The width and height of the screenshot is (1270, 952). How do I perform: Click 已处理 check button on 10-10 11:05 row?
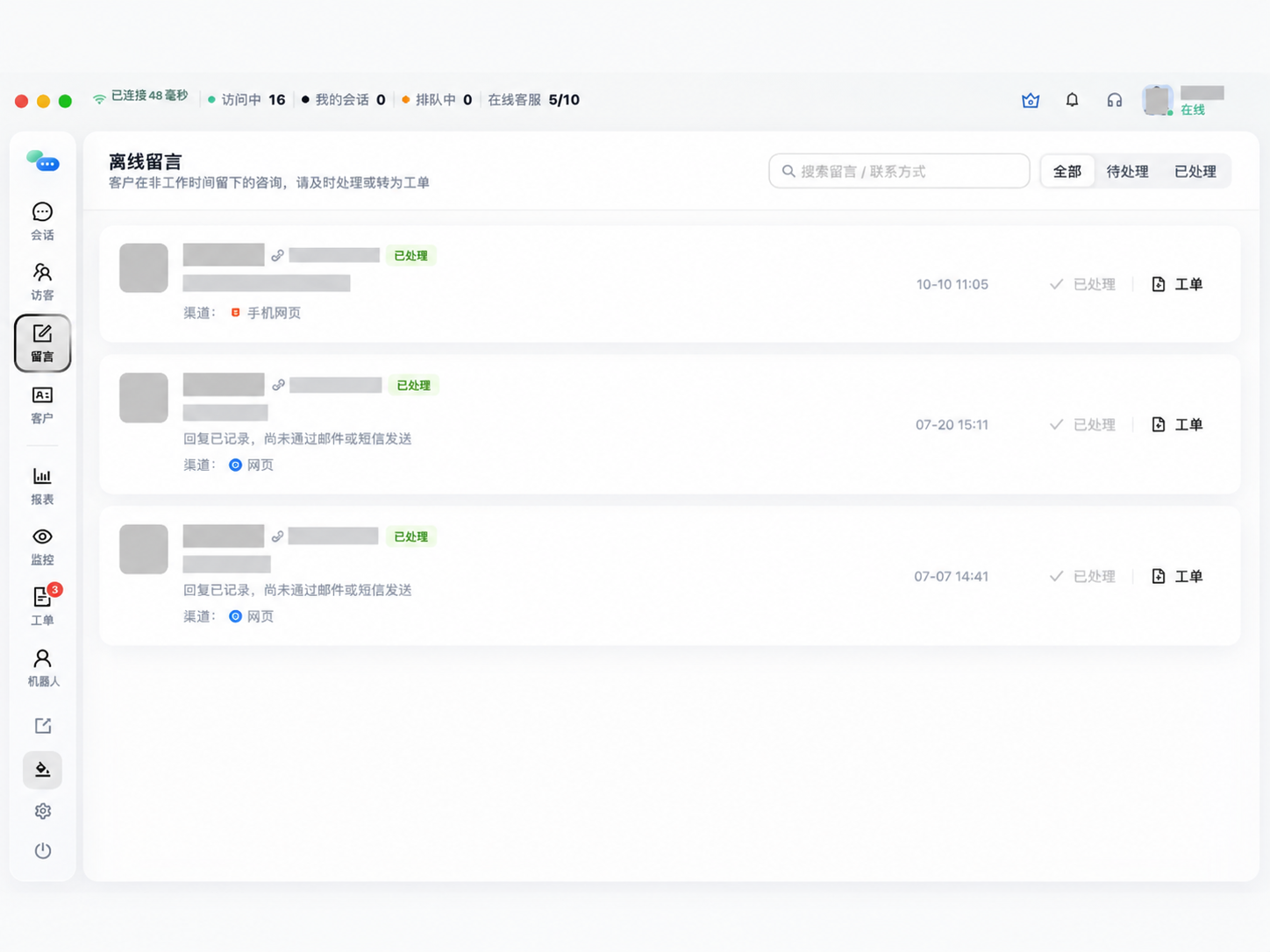click(x=1082, y=284)
